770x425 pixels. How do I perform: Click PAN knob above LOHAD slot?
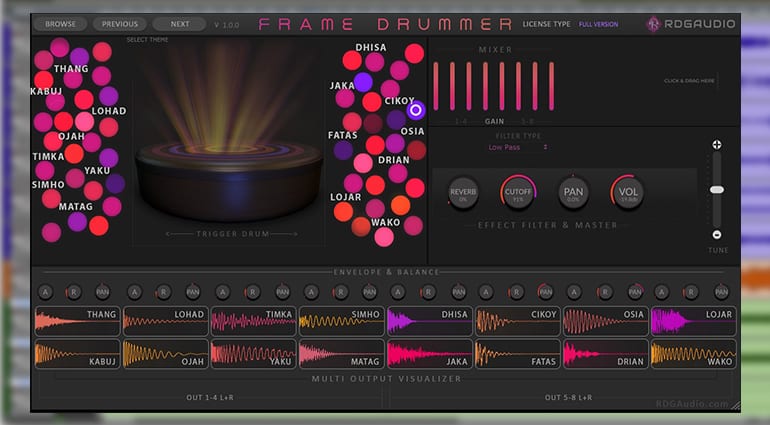[x=192, y=292]
